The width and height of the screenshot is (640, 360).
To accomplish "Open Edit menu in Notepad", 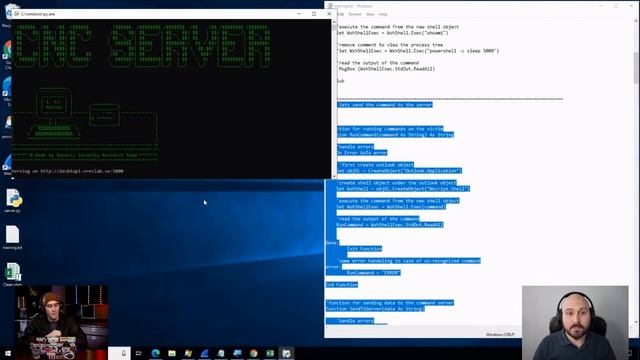I will [x=340, y=14].
